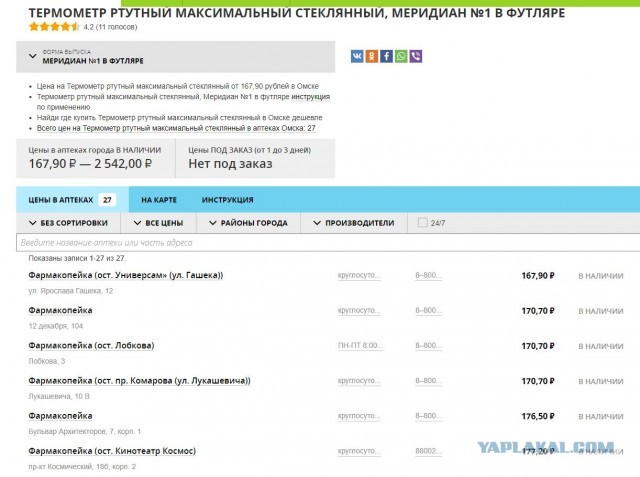The height and width of the screenshot is (477, 640).
Task: Show 88002 phone for Кинотеатр Космос
Action: coord(428,451)
